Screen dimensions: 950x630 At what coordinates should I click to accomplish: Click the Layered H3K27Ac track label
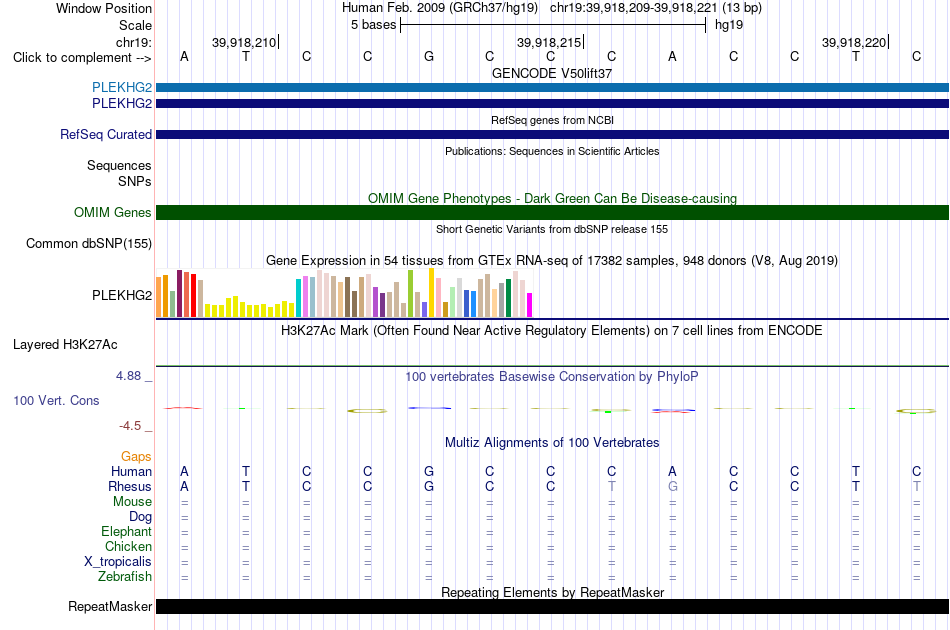pyautogui.click(x=65, y=345)
